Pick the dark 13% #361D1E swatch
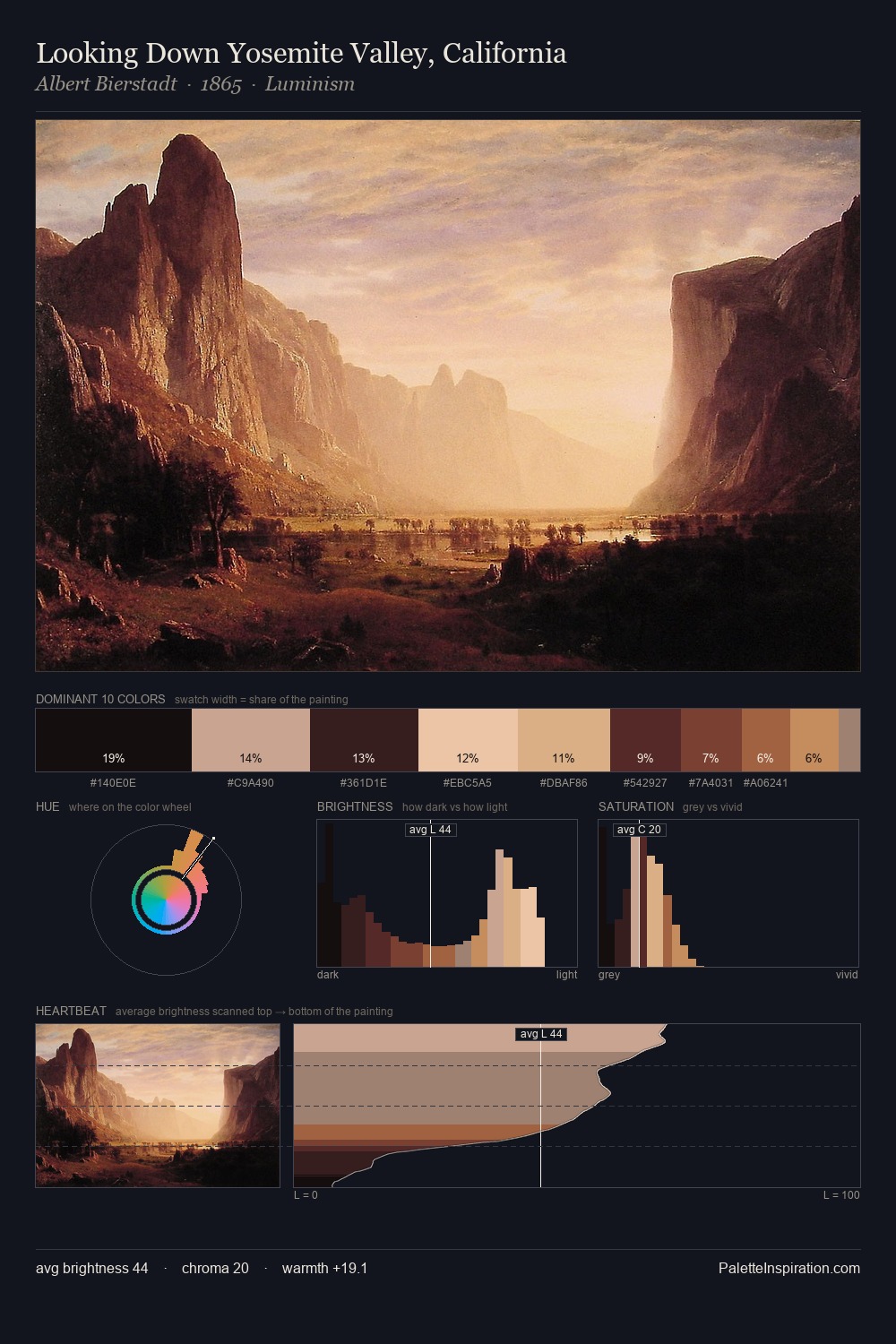896x1344 pixels. pos(364,740)
